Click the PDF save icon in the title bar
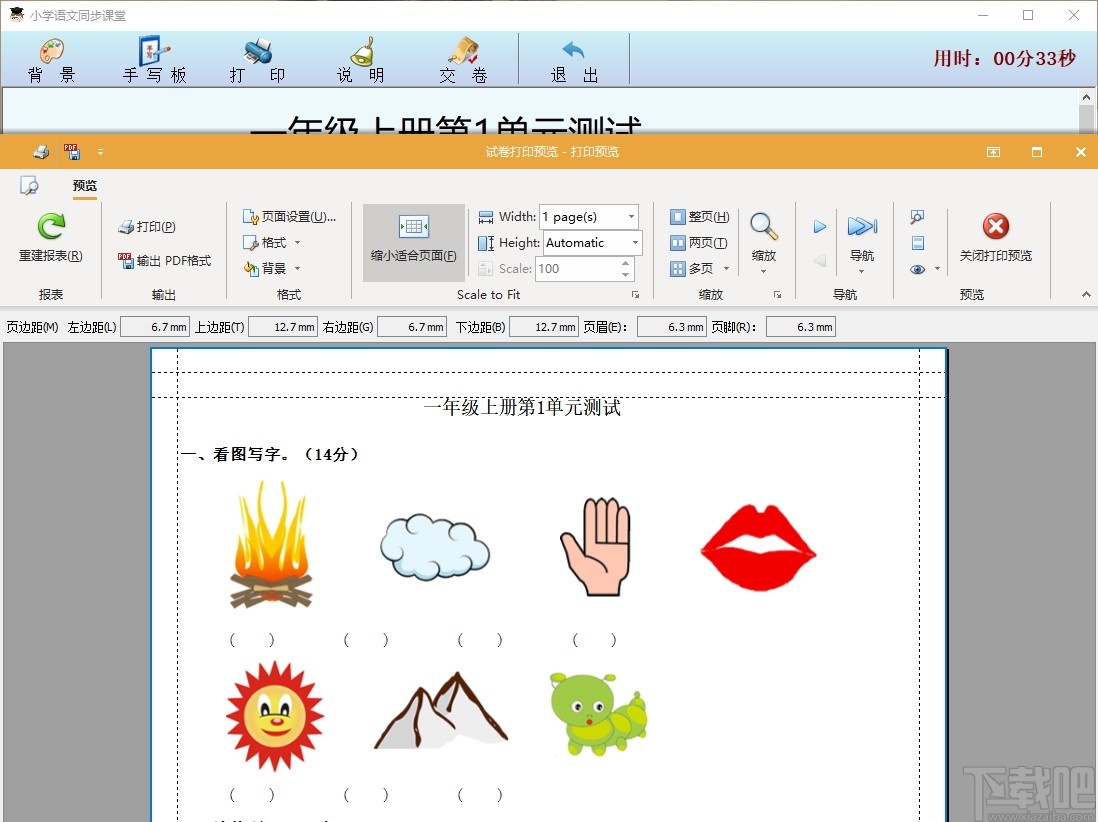The image size is (1098, 822). pos(71,151)
